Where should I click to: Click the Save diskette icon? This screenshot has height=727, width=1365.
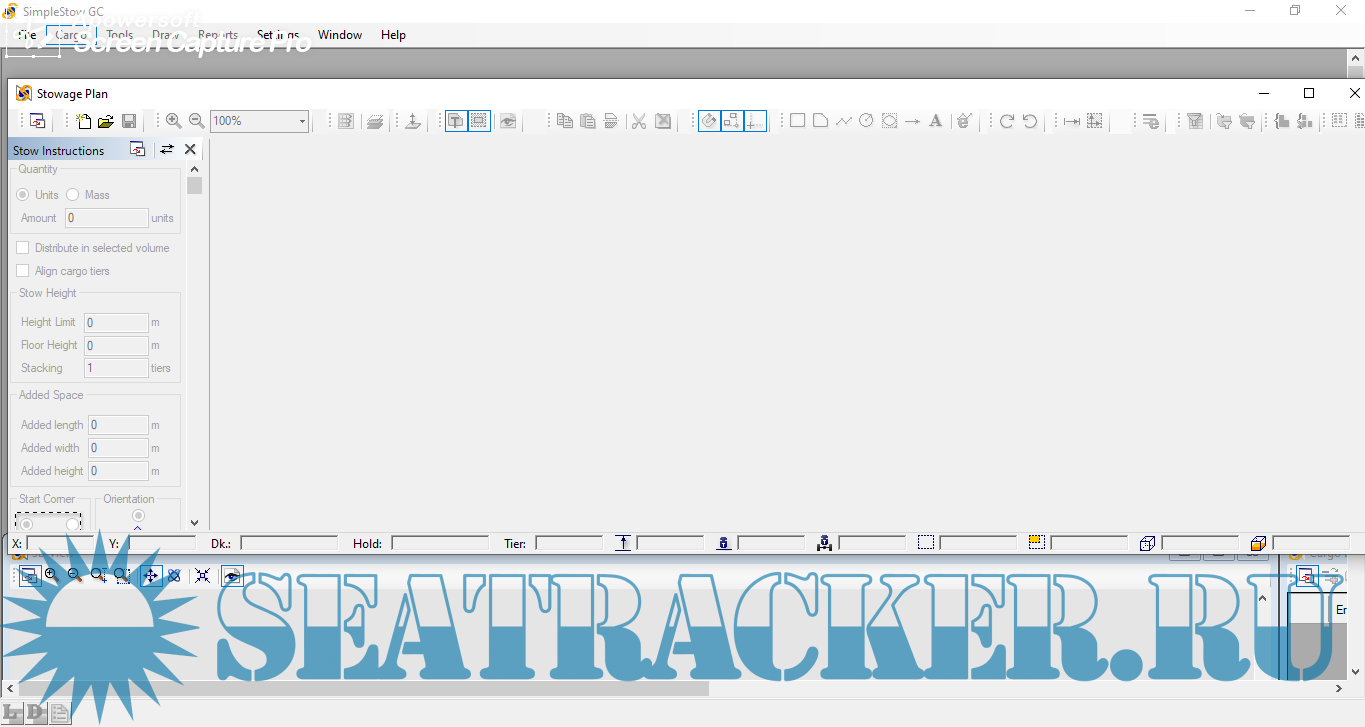click(129, 121)
